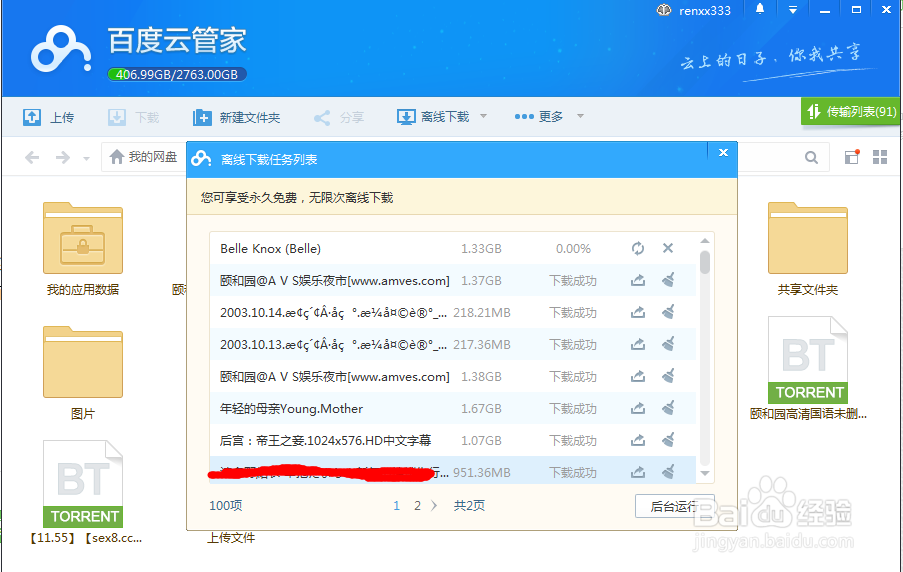
Task: Expand the navigation history dropdown arrow
Action: pyautogui.click(x=86, y=158)
